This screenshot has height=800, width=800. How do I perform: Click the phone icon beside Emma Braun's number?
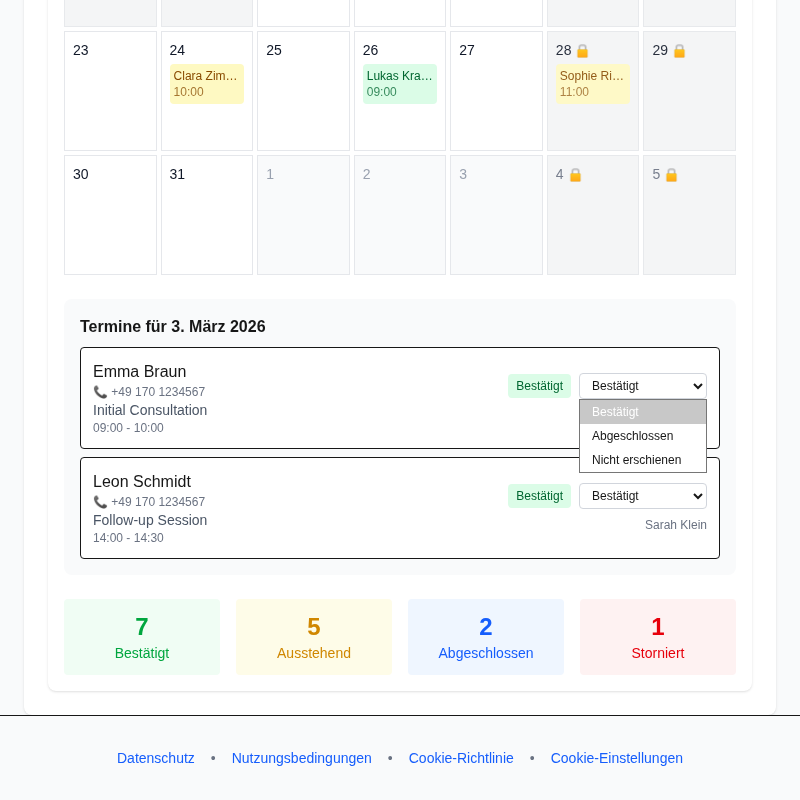tap(100, 392)
